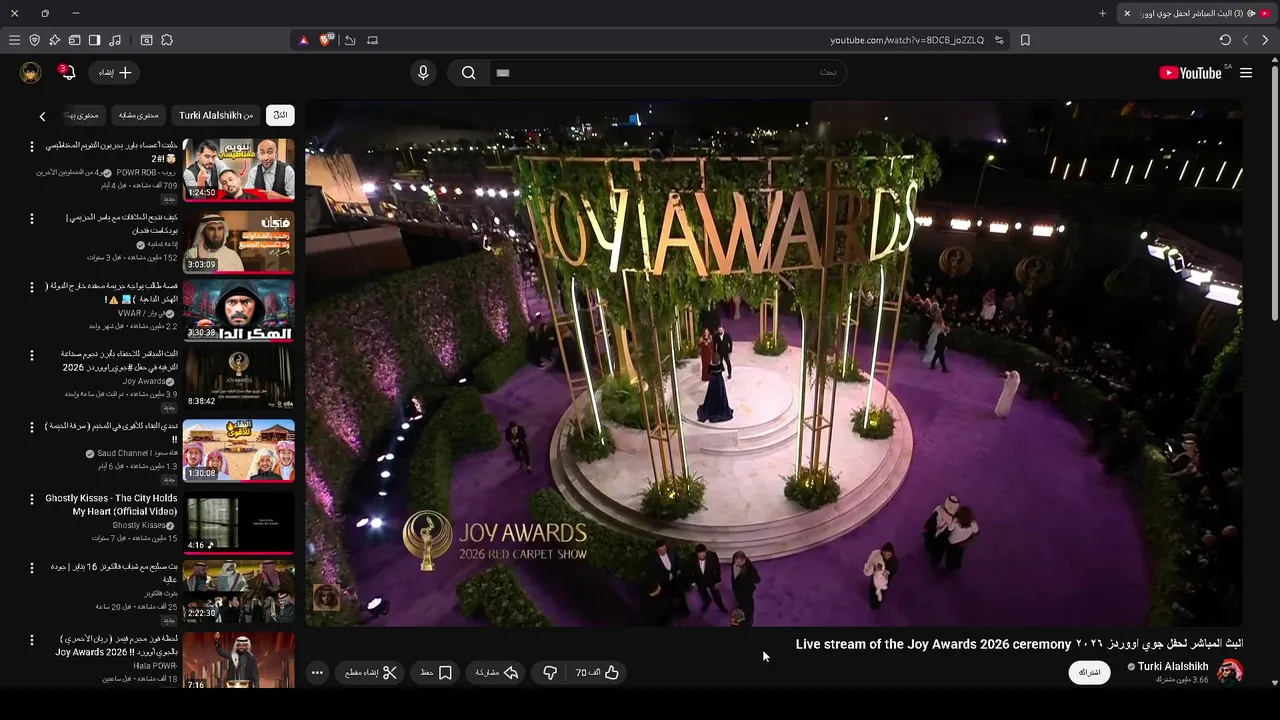The image size is (1280, 720).
Task: Close the YouTube browser tab
Action: pos(1127,13)
